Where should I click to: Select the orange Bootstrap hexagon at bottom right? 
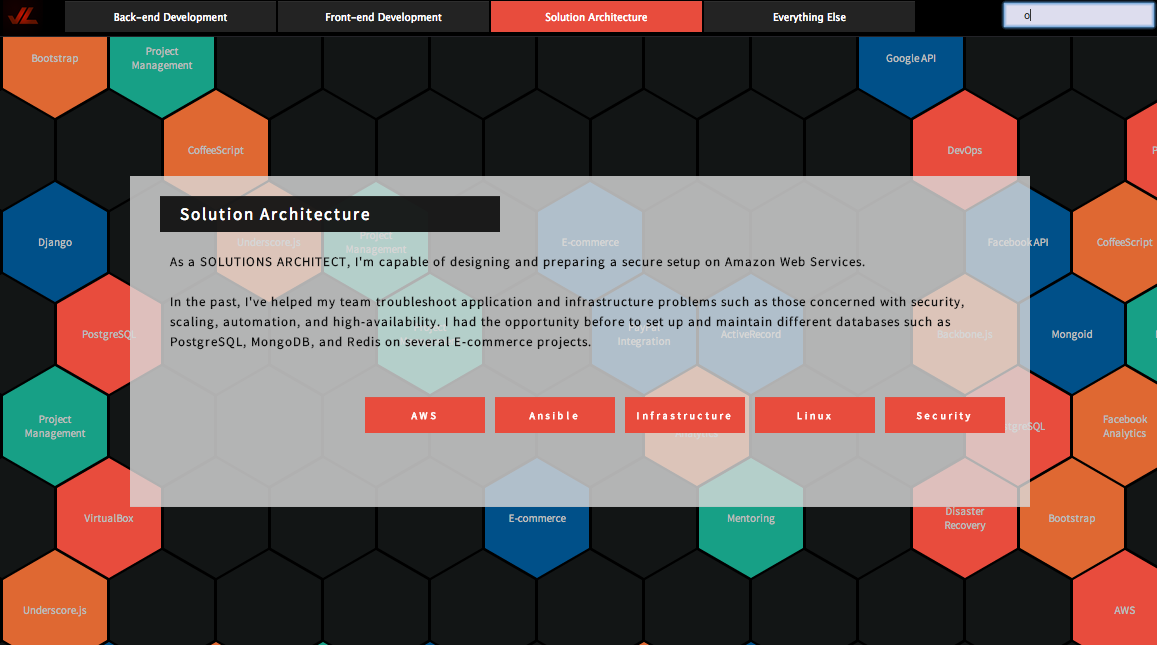click(x=1071, y=518)
